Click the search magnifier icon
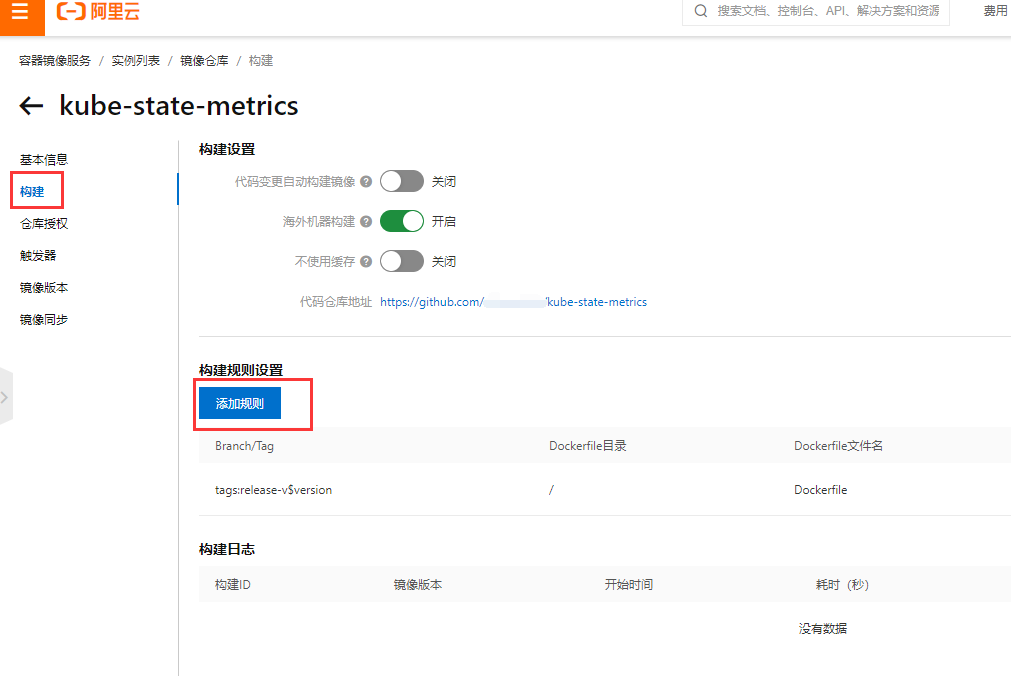This screenshot has width=1011, height=676. [x=700, y=11]
